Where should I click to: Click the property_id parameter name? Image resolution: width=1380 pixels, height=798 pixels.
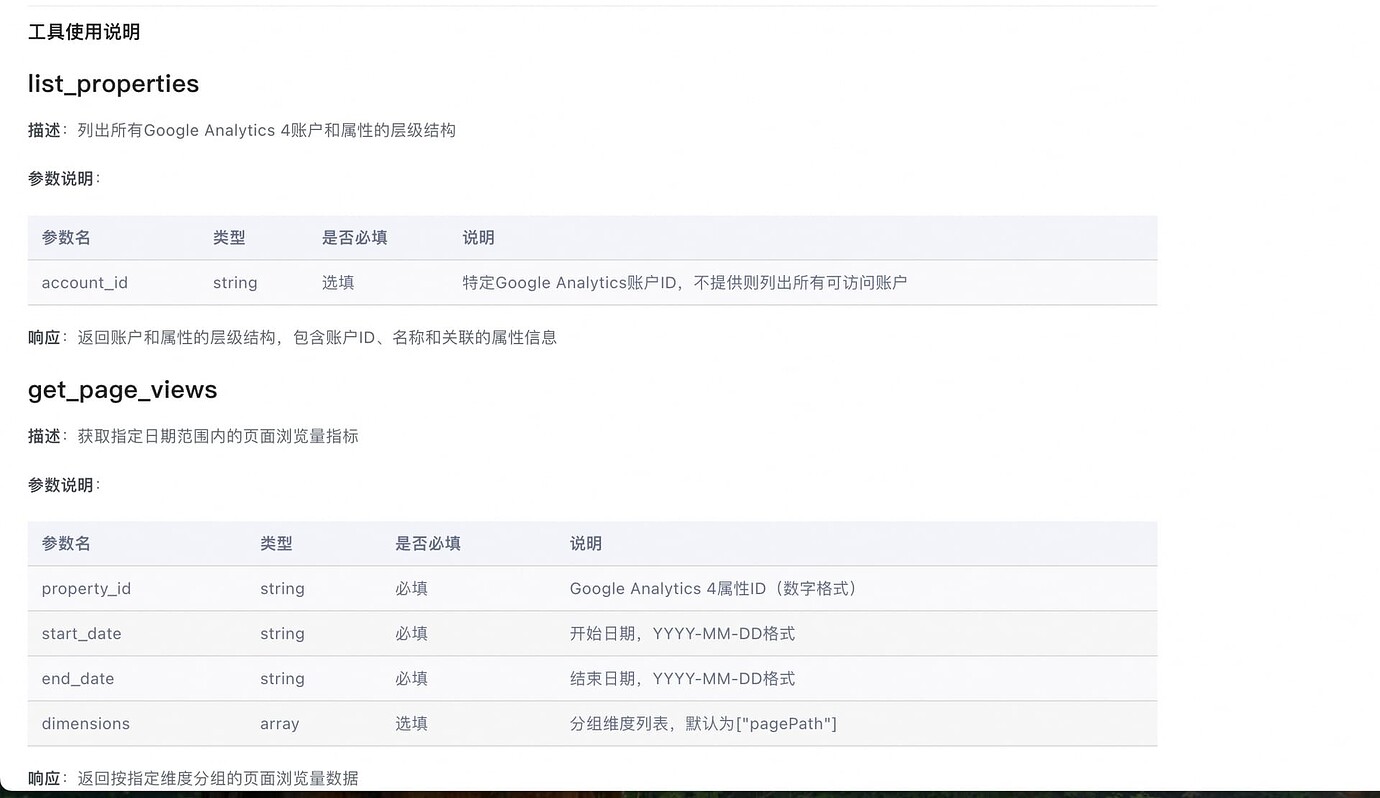pyautogui.click(x=86, y=588)
